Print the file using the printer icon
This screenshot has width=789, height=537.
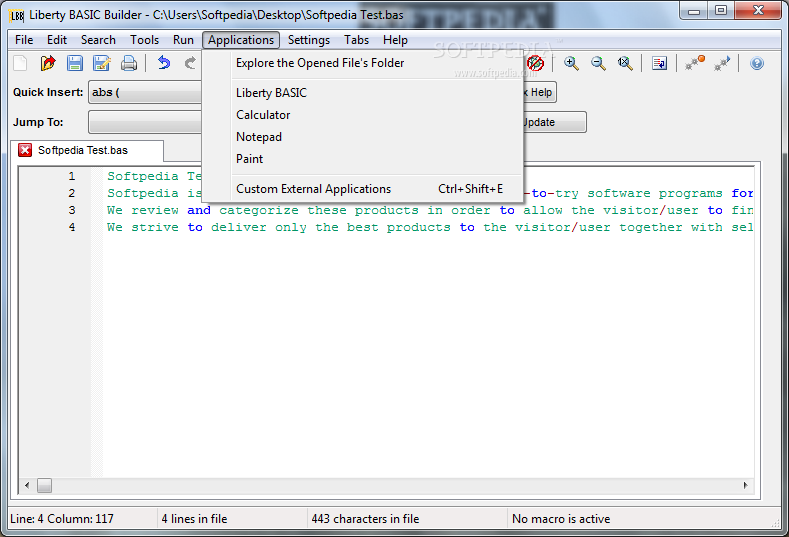pos(129,63)
